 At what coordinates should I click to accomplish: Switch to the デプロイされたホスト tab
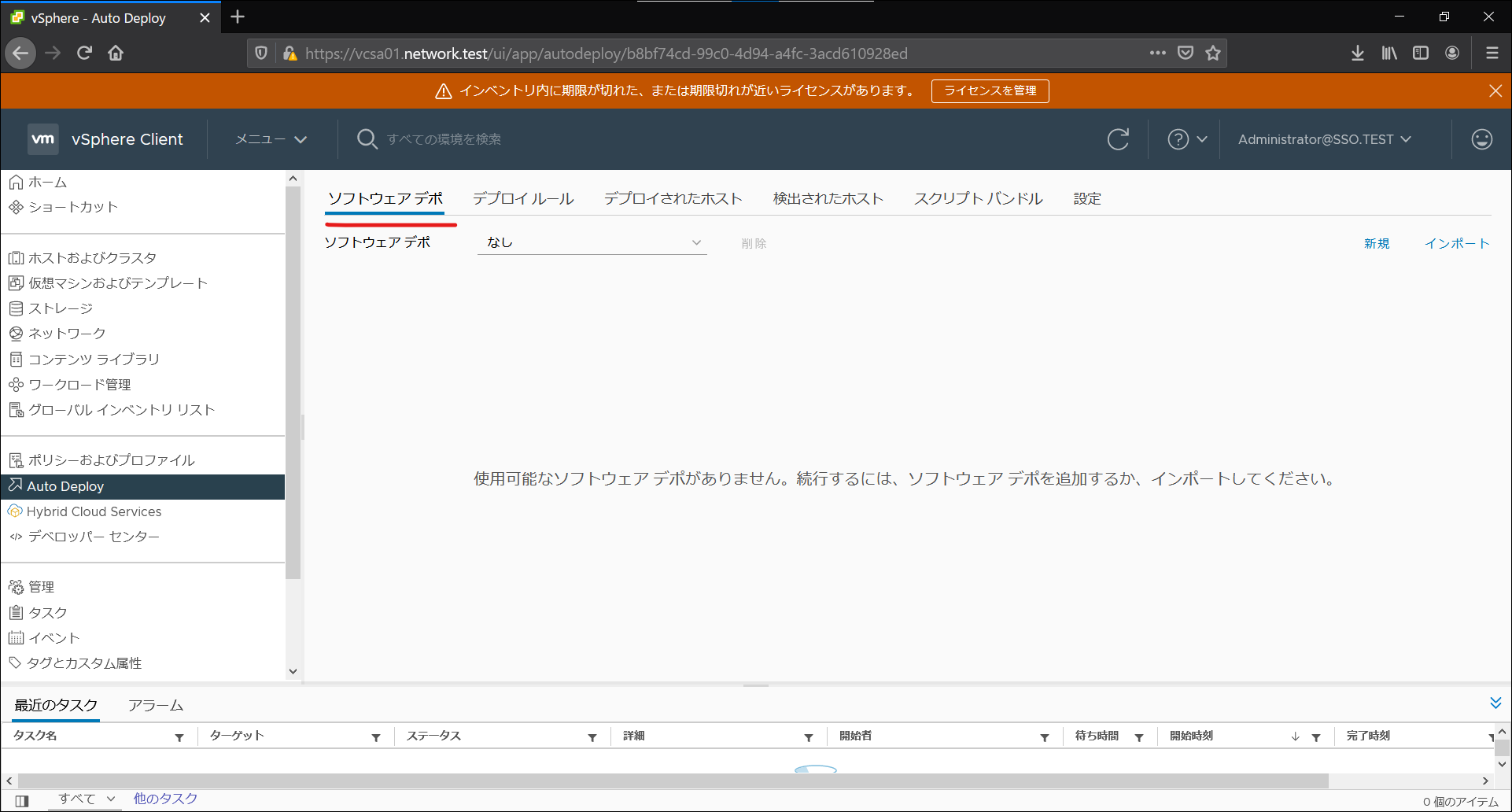673,198
